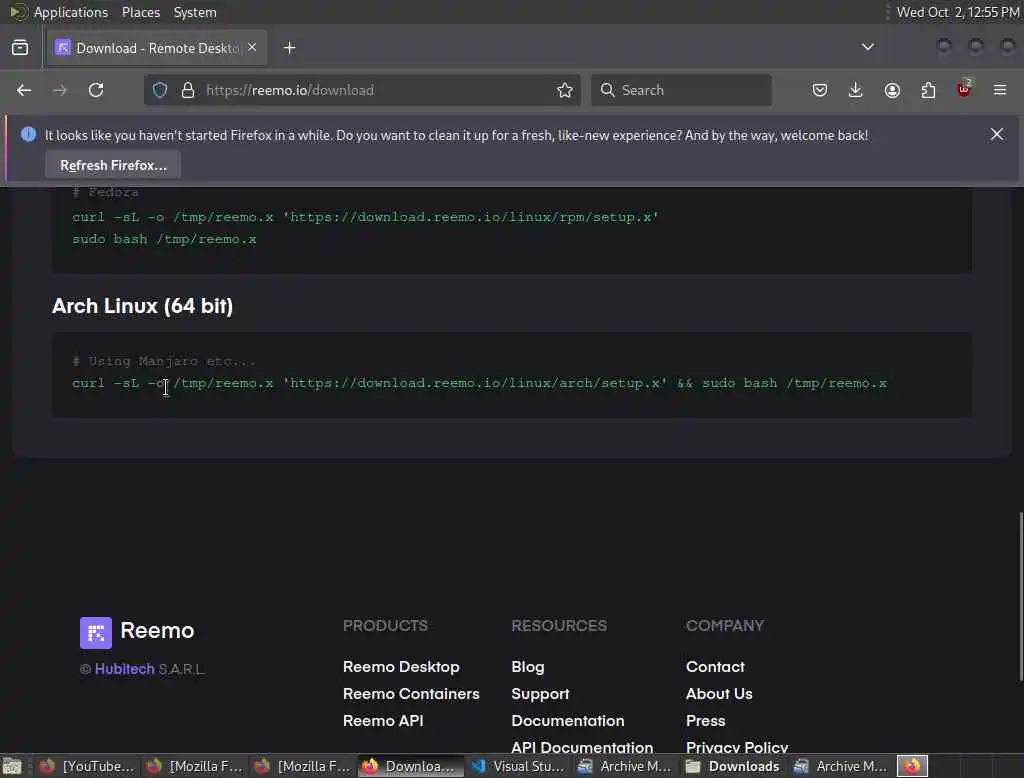This screenshot has height=778, width=1024.
Task: Open tracking protection shield icon
Action: coord(160,90)
